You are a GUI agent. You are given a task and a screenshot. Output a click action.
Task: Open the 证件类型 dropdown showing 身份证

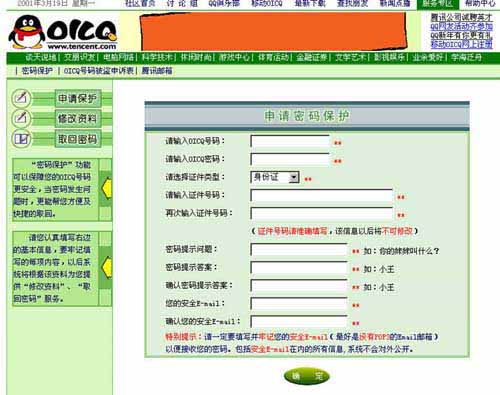pos(275,177)
